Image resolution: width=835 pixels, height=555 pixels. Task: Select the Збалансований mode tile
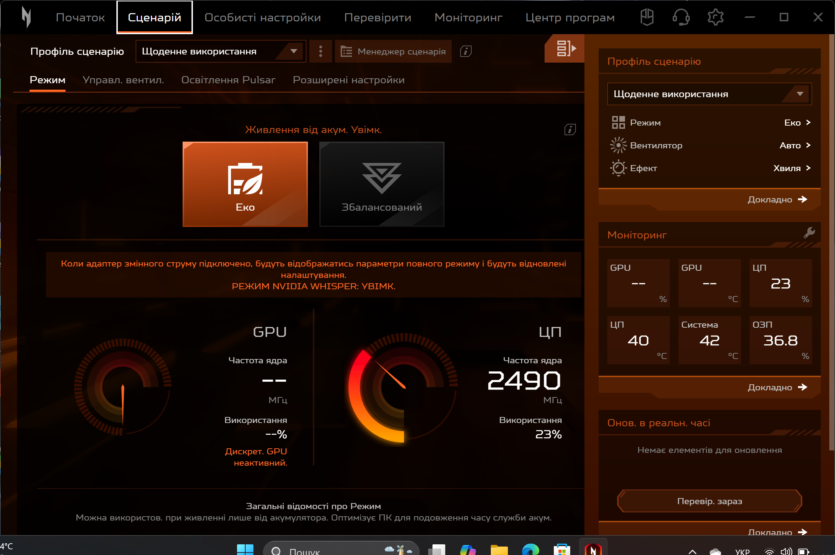point(382,184)
